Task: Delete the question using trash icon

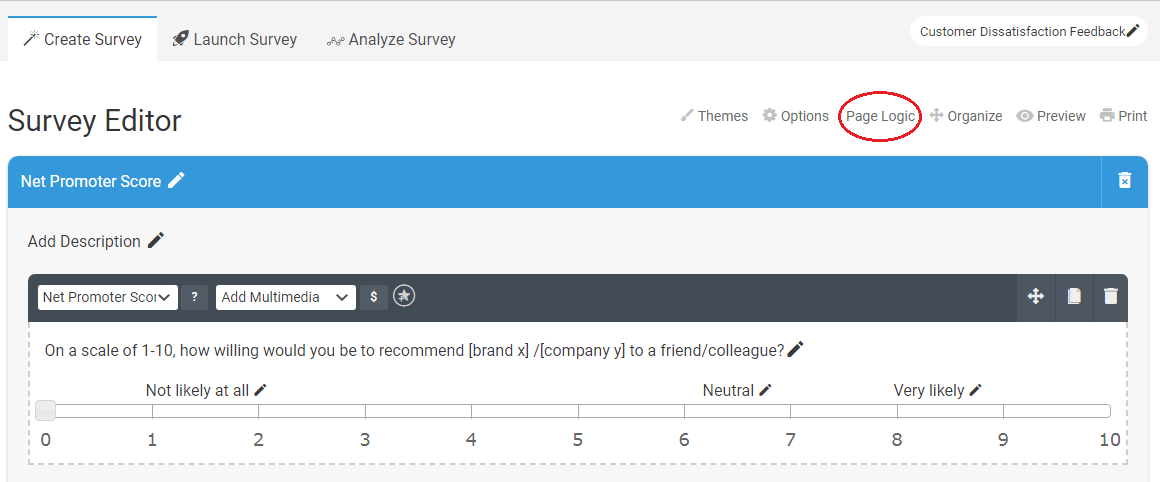Action: pos(1110,297)
